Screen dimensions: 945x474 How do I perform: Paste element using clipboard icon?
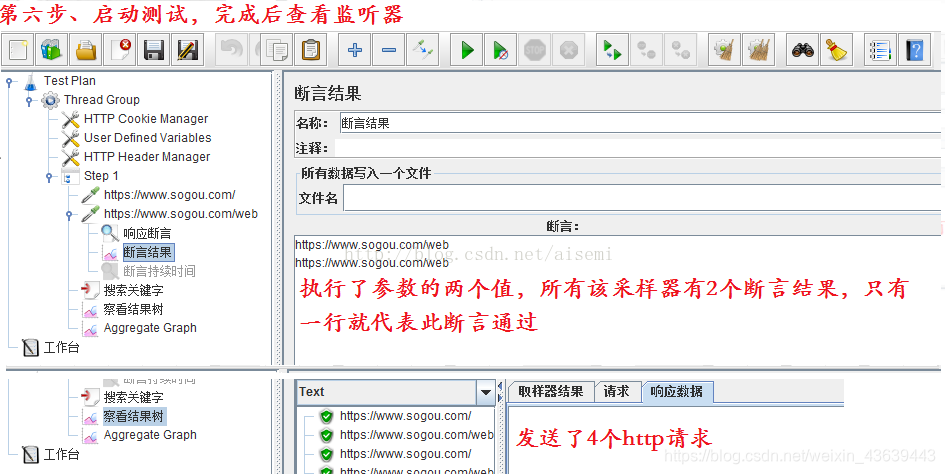tap(311, 50)
